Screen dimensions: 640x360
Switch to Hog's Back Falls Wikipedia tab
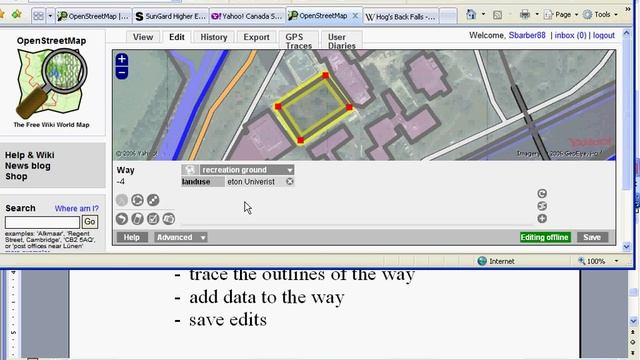coord(401,17)
